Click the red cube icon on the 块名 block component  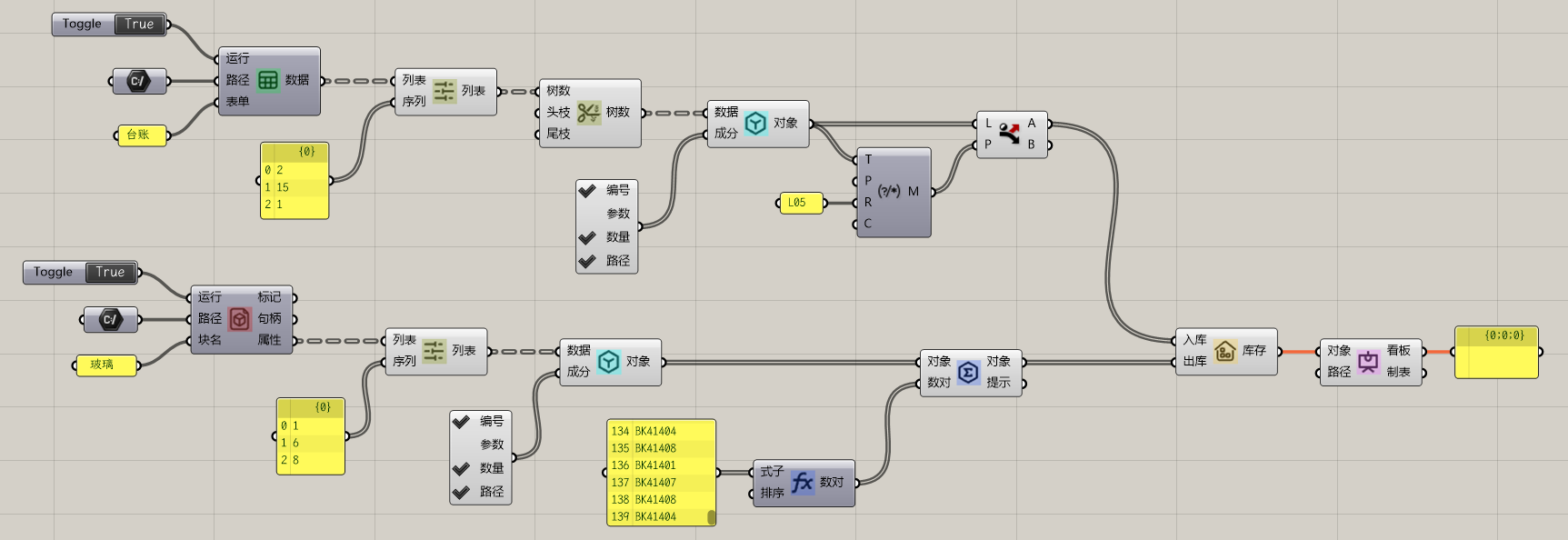239,319
